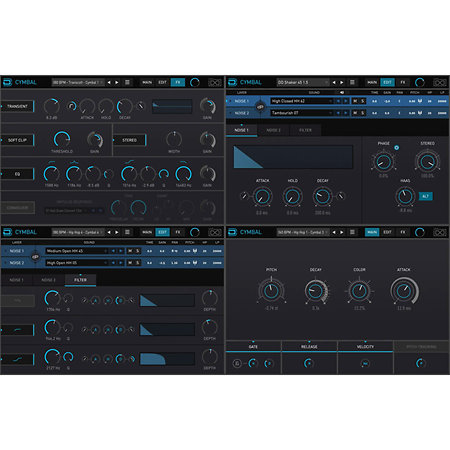Click the Noise 1 envelope display in top-right window
Image resolution: width=450 pixels, height=450 pixels.
point(293,157)
